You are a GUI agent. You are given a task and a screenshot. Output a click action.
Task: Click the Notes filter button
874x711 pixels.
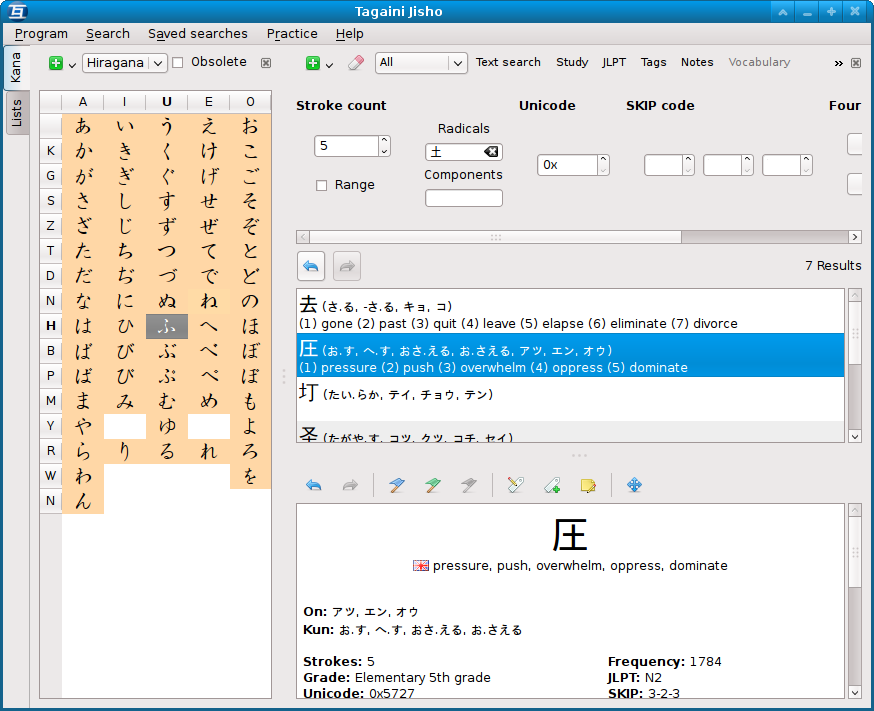tap(697, 62)
